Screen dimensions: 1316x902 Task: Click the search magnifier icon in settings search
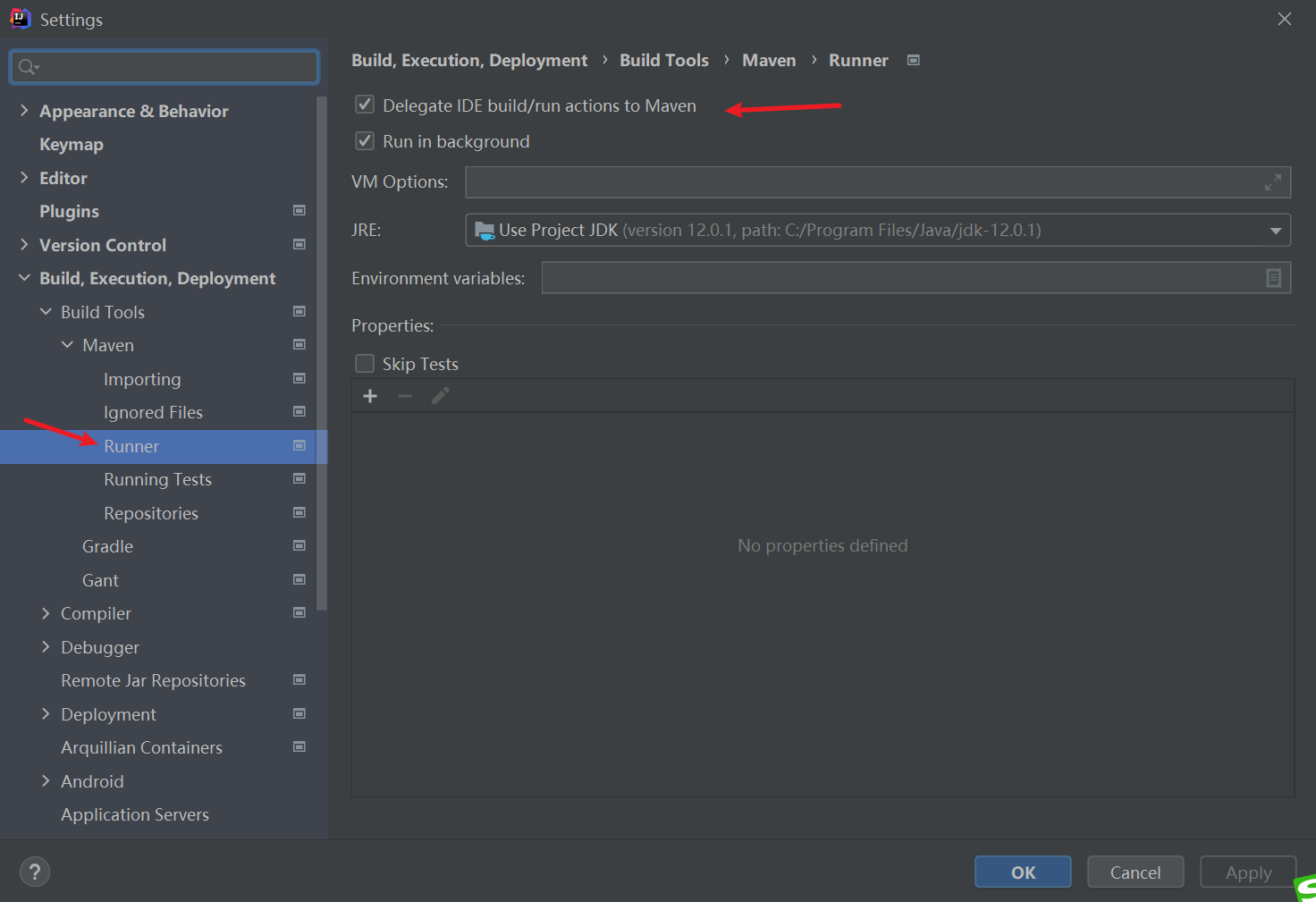tap(27, 67)
